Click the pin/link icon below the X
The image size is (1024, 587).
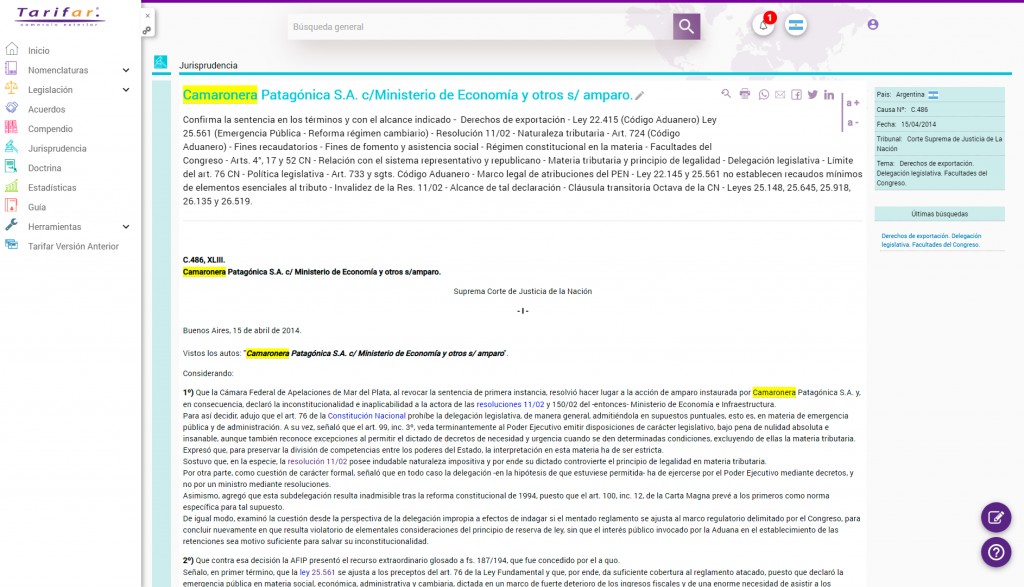click(x=147, y=31)
